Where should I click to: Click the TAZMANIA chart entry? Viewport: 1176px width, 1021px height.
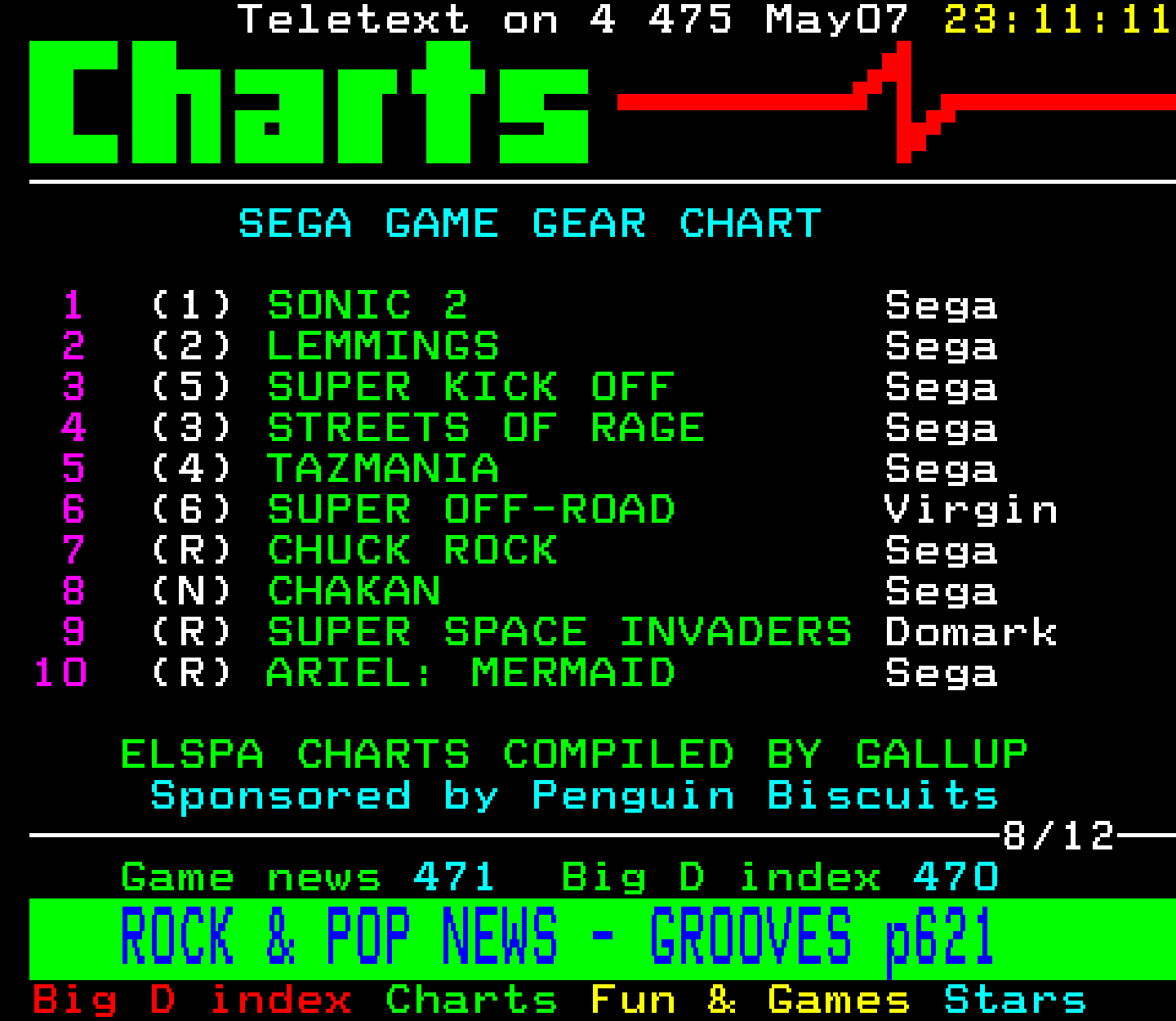pos(383,469)
